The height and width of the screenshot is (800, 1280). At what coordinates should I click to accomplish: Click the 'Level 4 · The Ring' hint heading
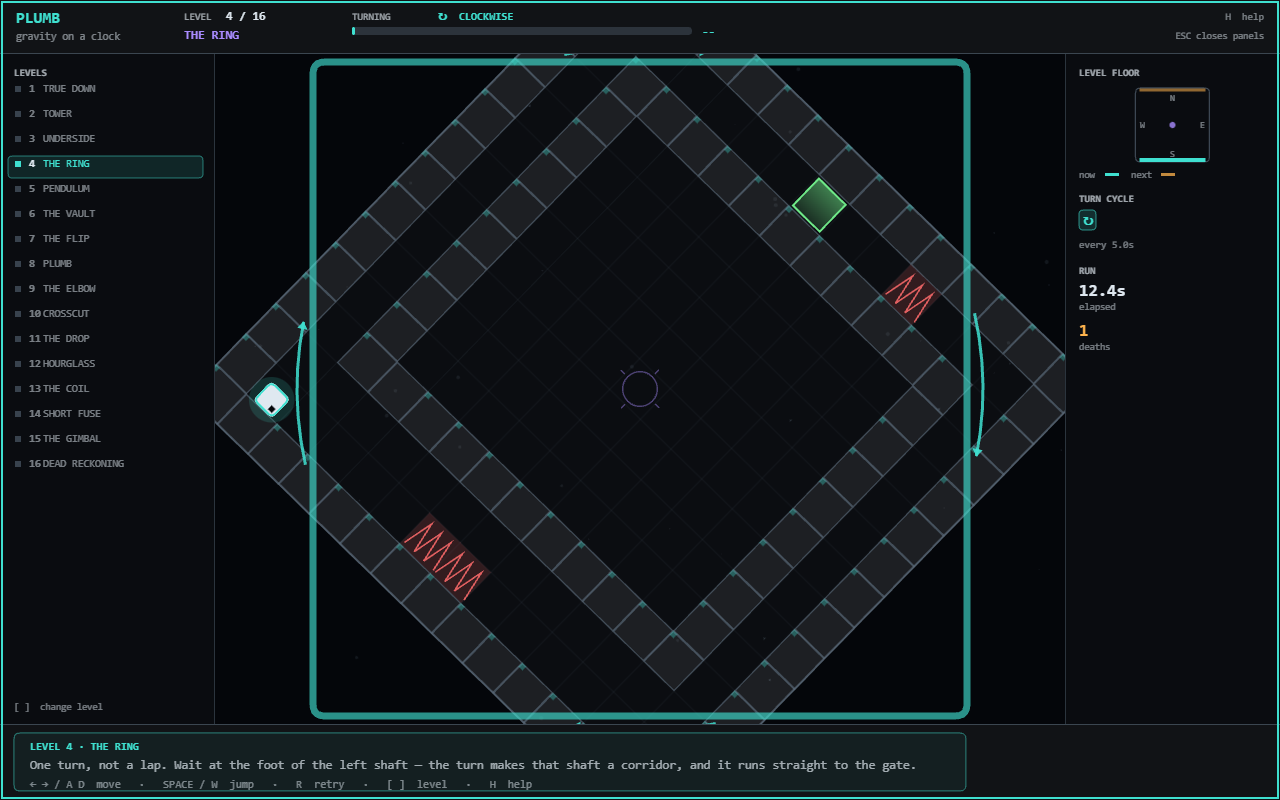tap(84, 747)
